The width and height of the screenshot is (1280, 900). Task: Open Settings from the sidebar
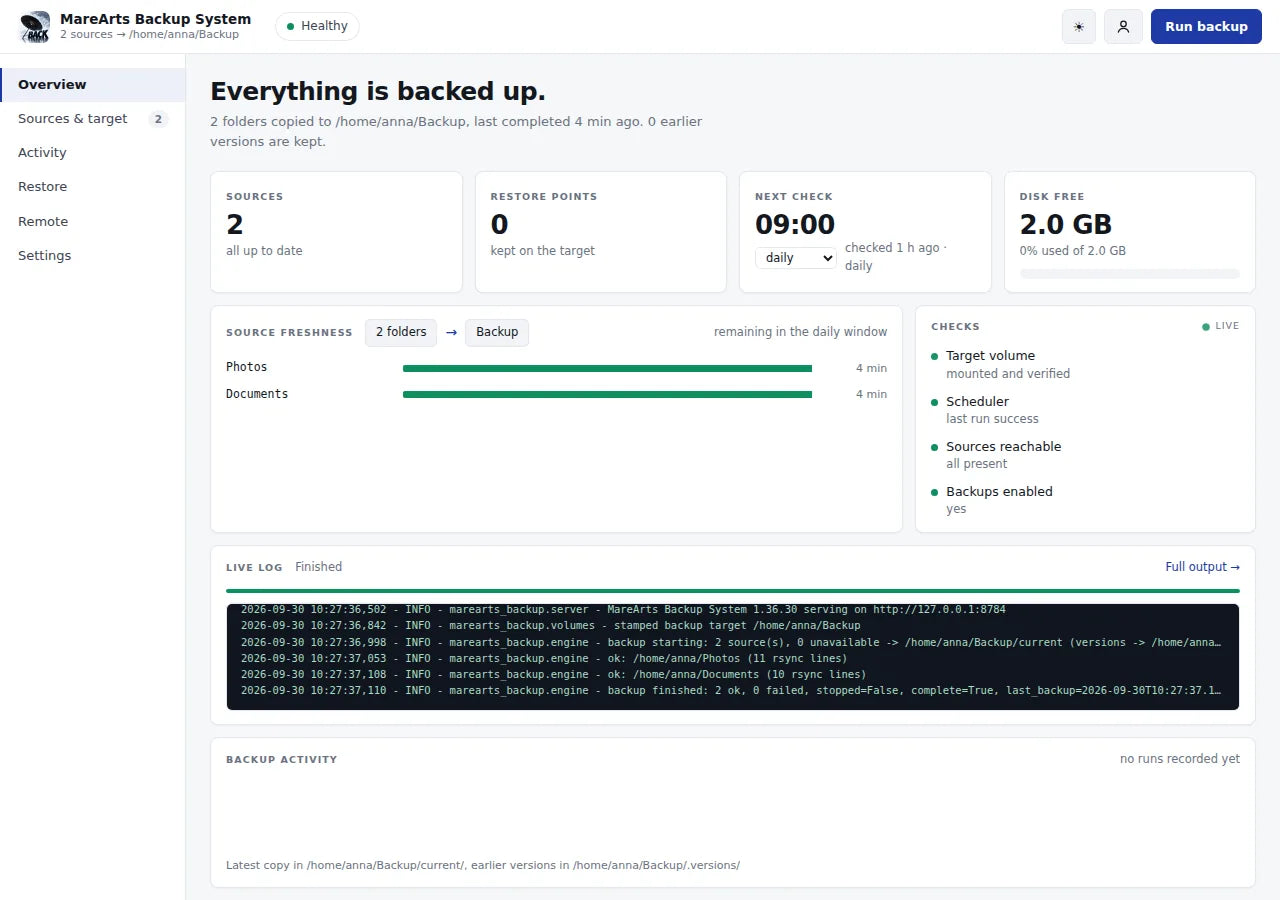point(93,256)
